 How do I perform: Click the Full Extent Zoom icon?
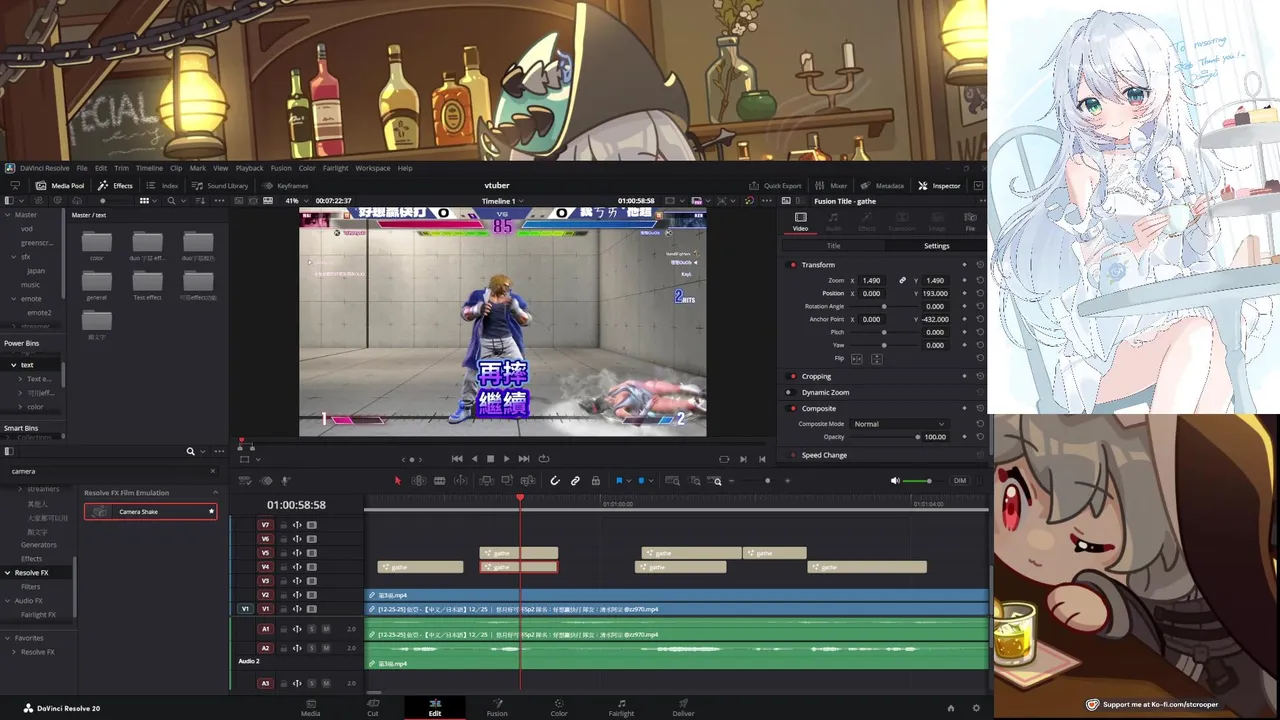[672, 481]
